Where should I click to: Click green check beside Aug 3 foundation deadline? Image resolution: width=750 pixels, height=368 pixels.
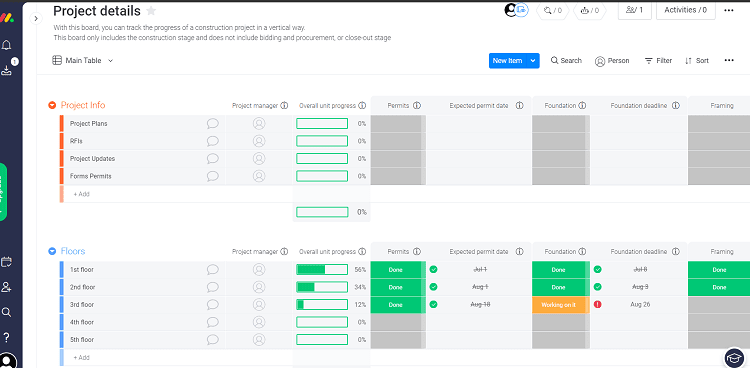pos(597,287)
